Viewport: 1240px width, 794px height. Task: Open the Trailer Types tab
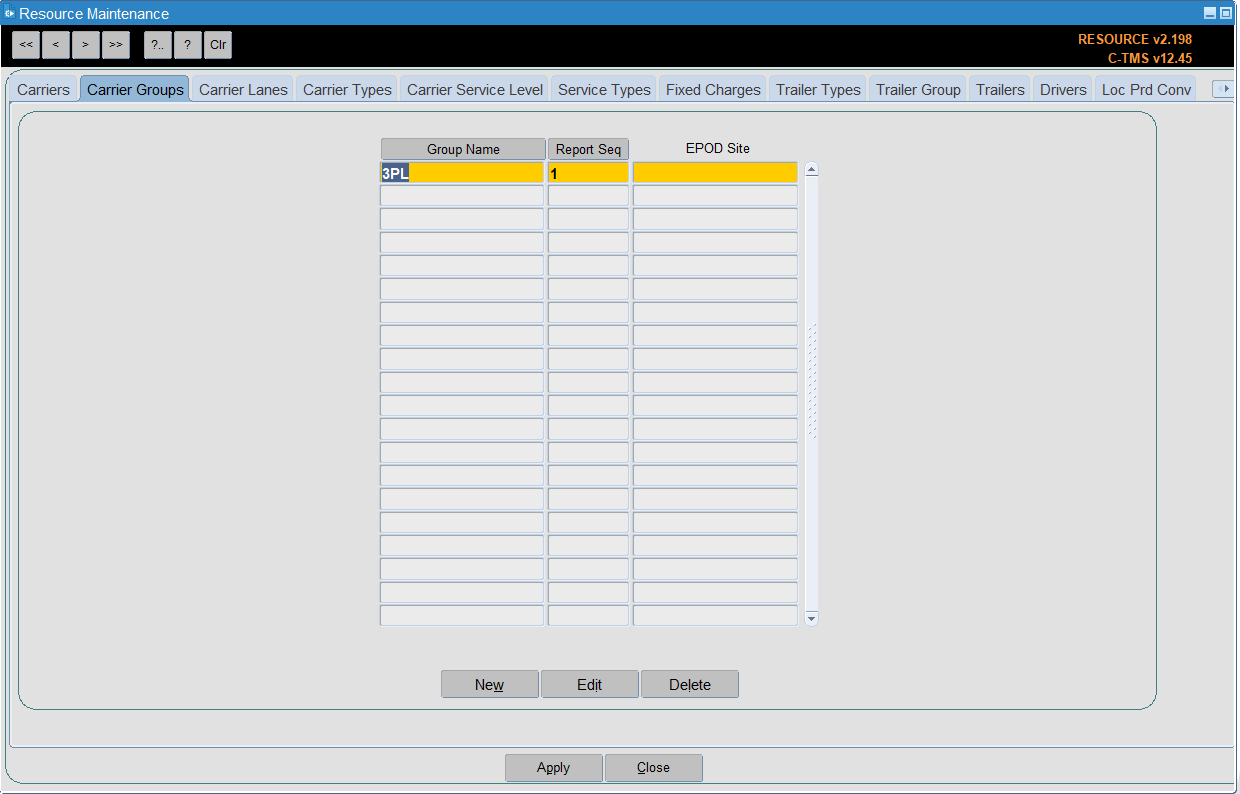(818, 89)
